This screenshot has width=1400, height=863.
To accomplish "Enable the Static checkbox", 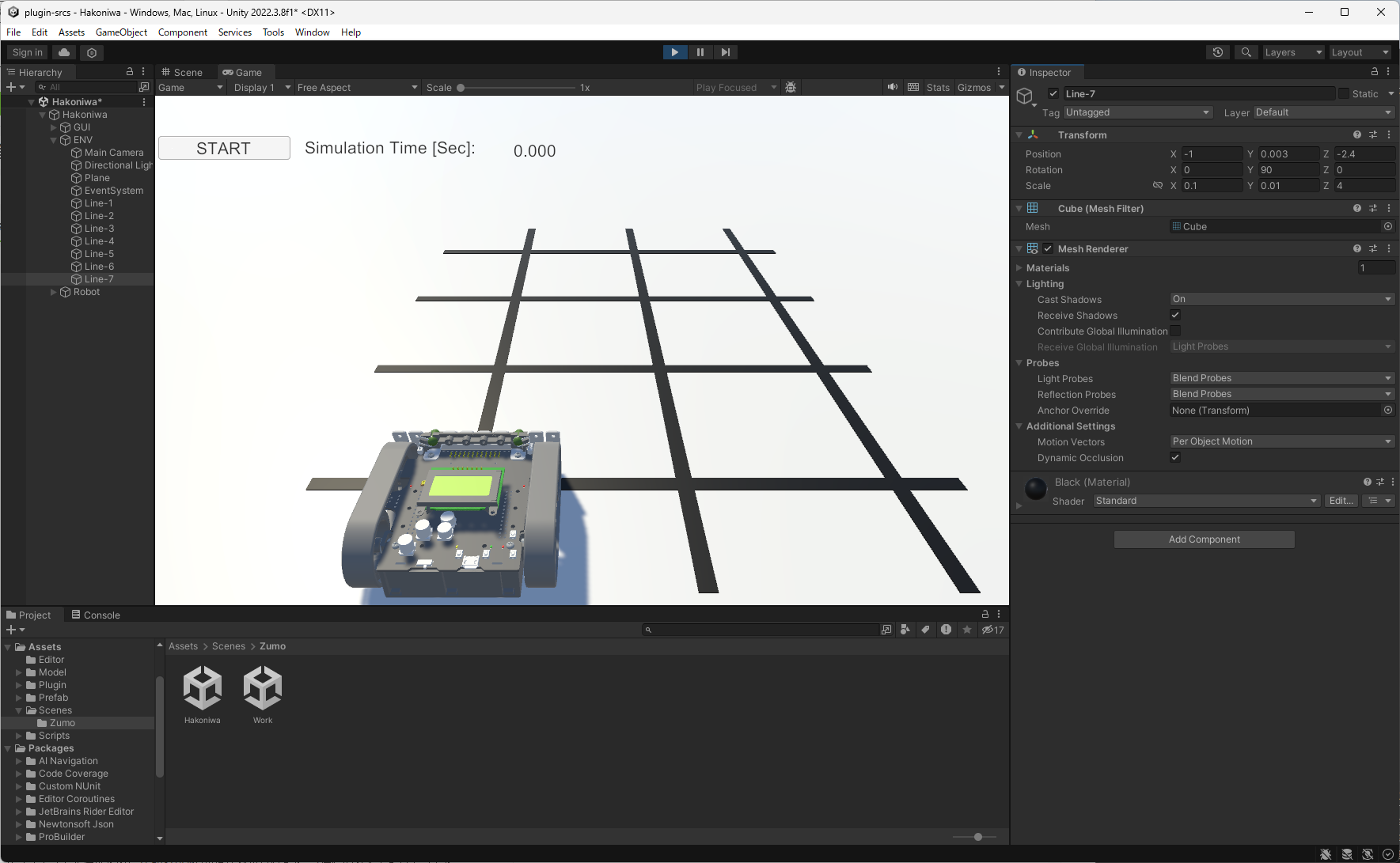I will click(1344, 93).
